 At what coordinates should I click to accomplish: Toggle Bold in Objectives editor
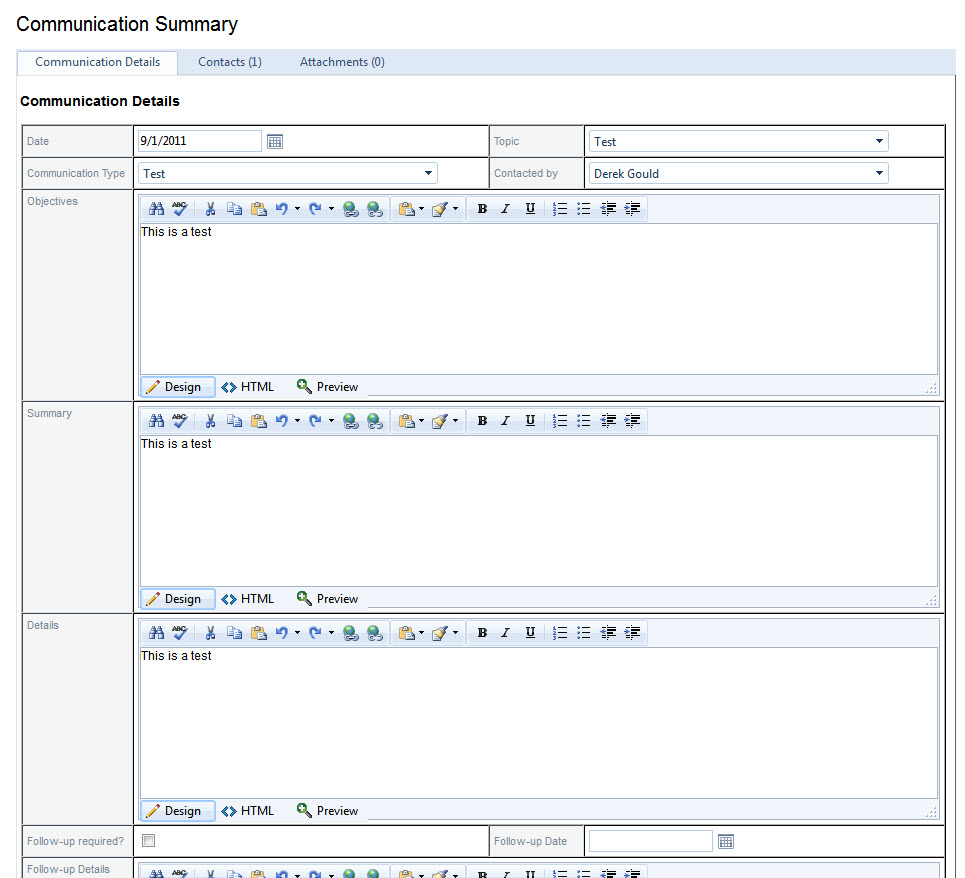click(x=482, y=209)
